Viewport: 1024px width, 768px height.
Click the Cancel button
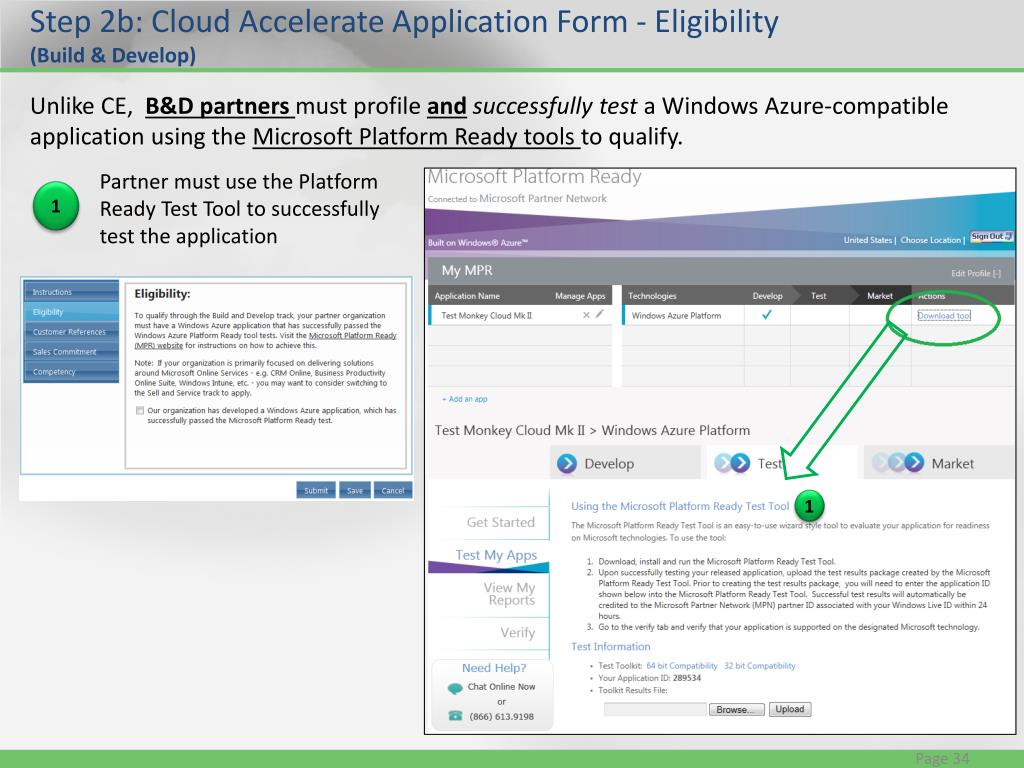click(x=392, y=490)
